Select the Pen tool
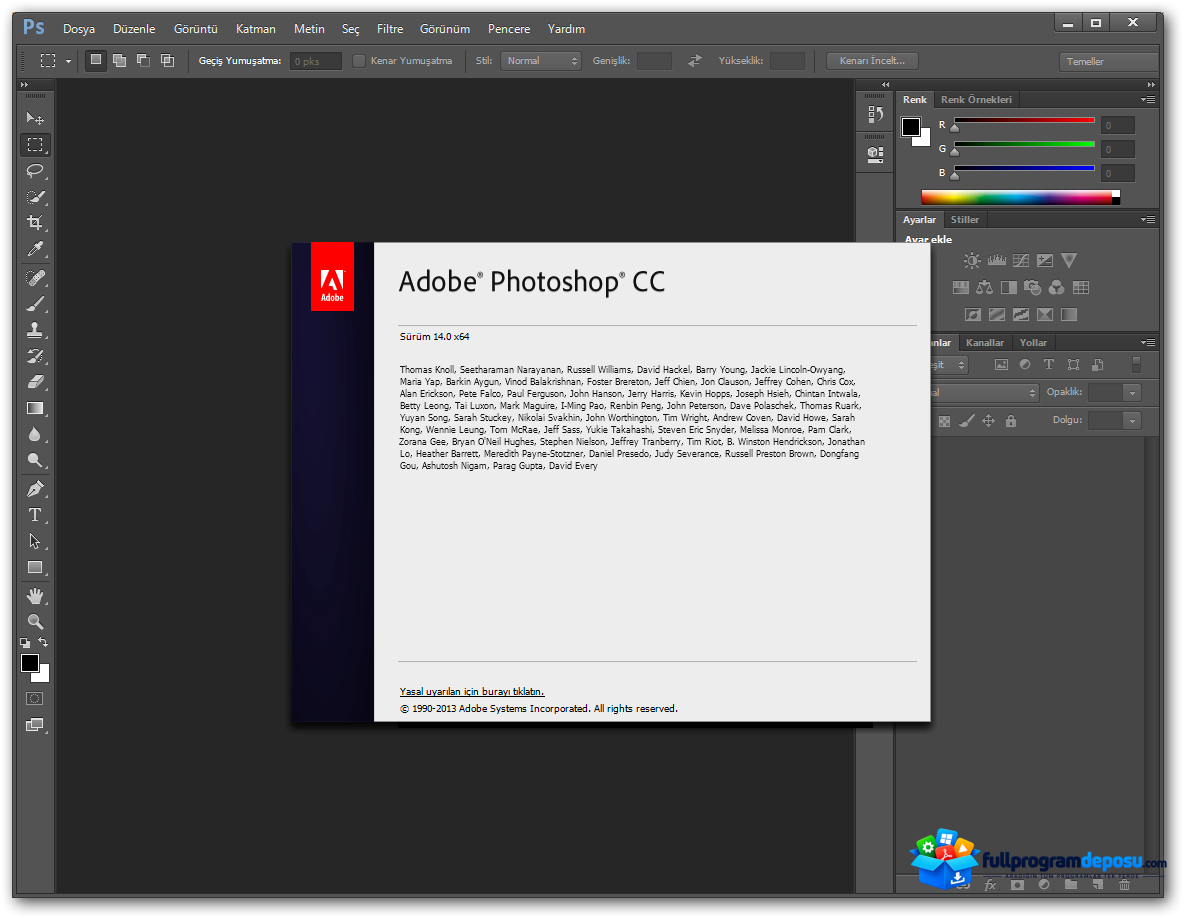Screen dimensions: 1184x918 point(35,489)
